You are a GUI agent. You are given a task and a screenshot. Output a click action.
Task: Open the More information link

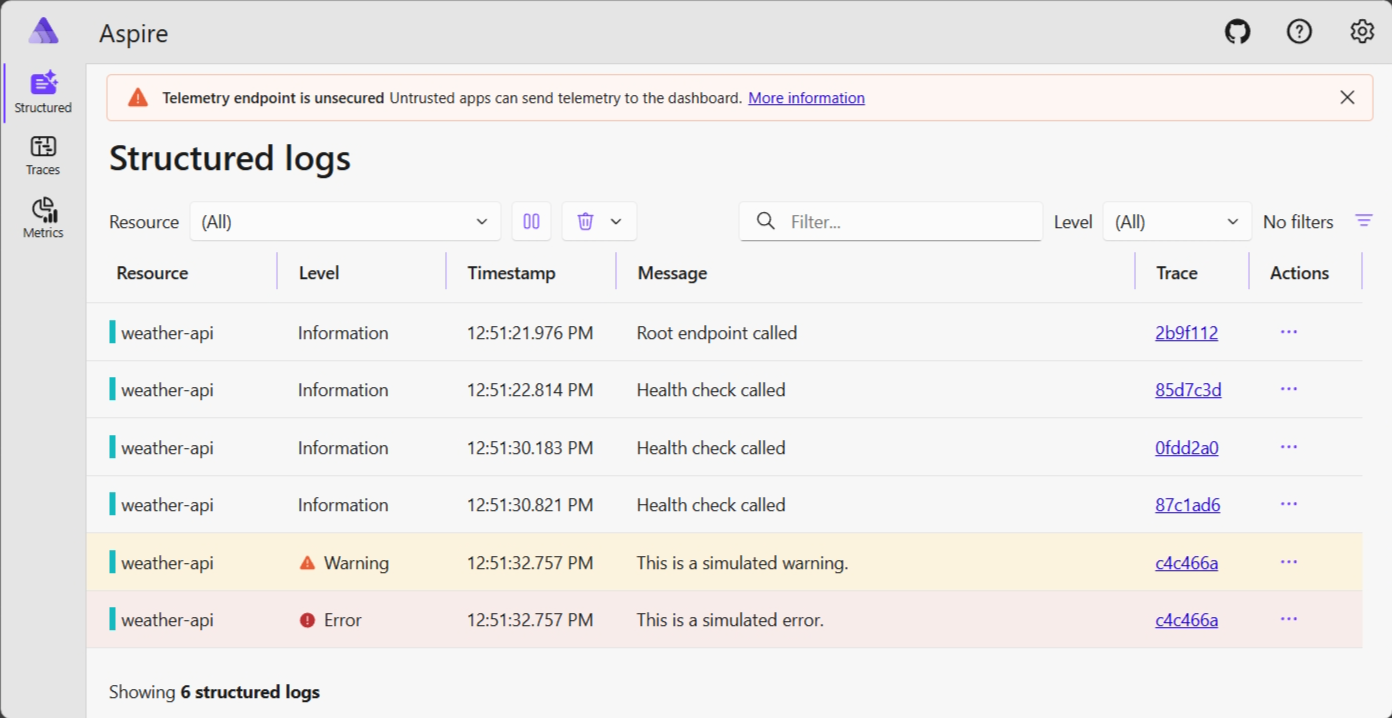tap(806, 97)
